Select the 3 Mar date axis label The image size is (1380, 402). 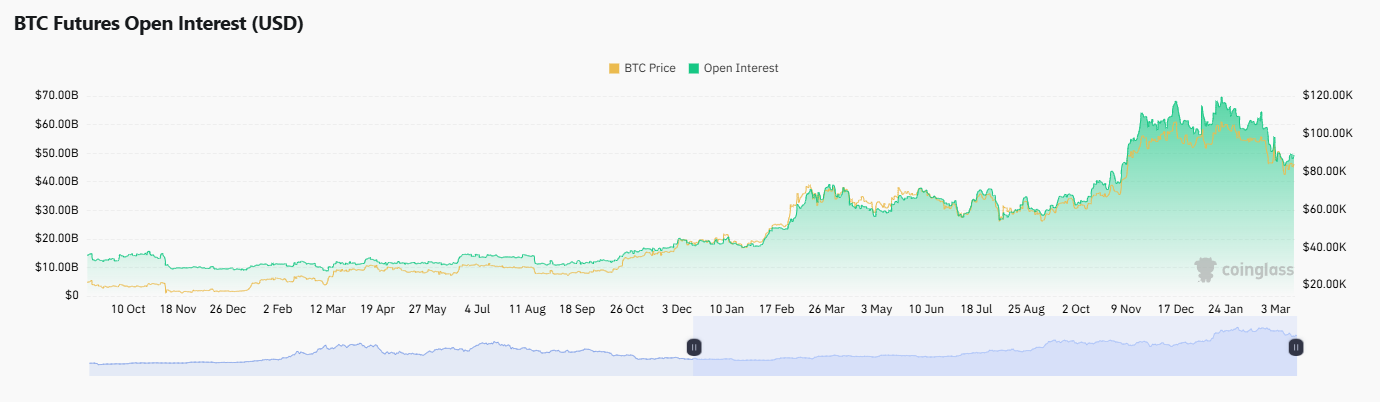pyautogui.click(x=1273, y=310)
